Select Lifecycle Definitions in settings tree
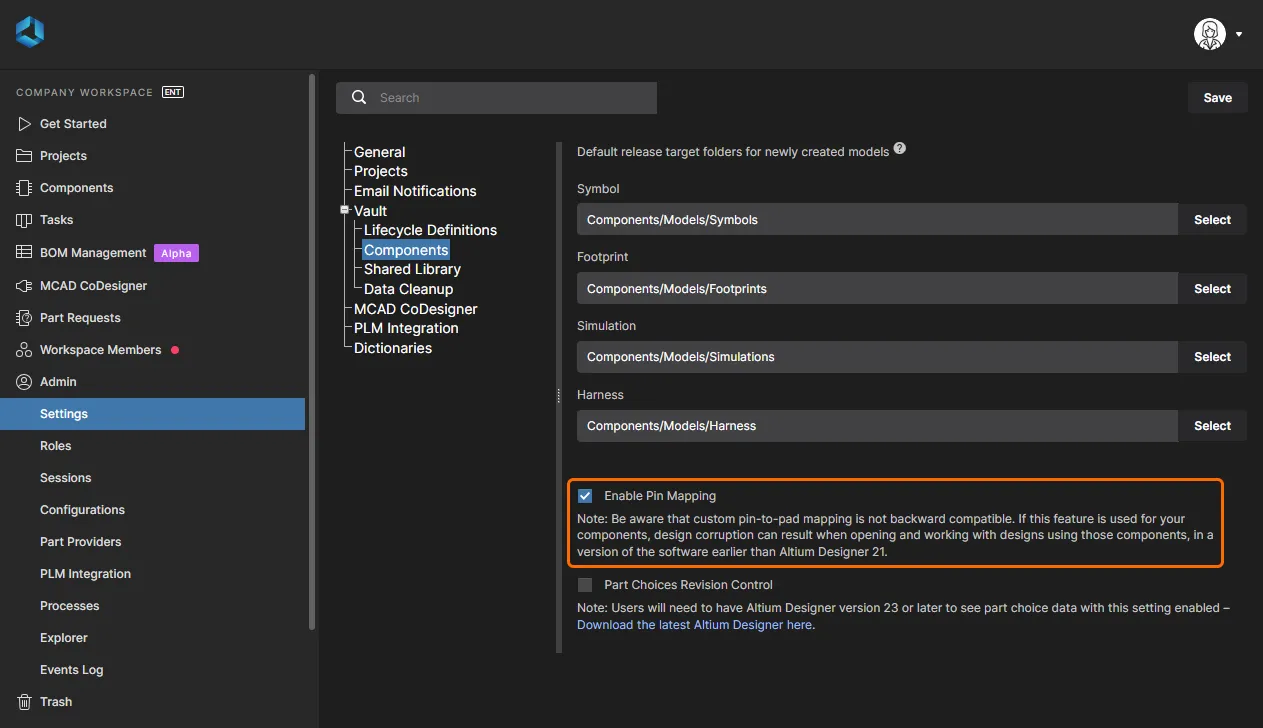 click(x=430, y=230)
